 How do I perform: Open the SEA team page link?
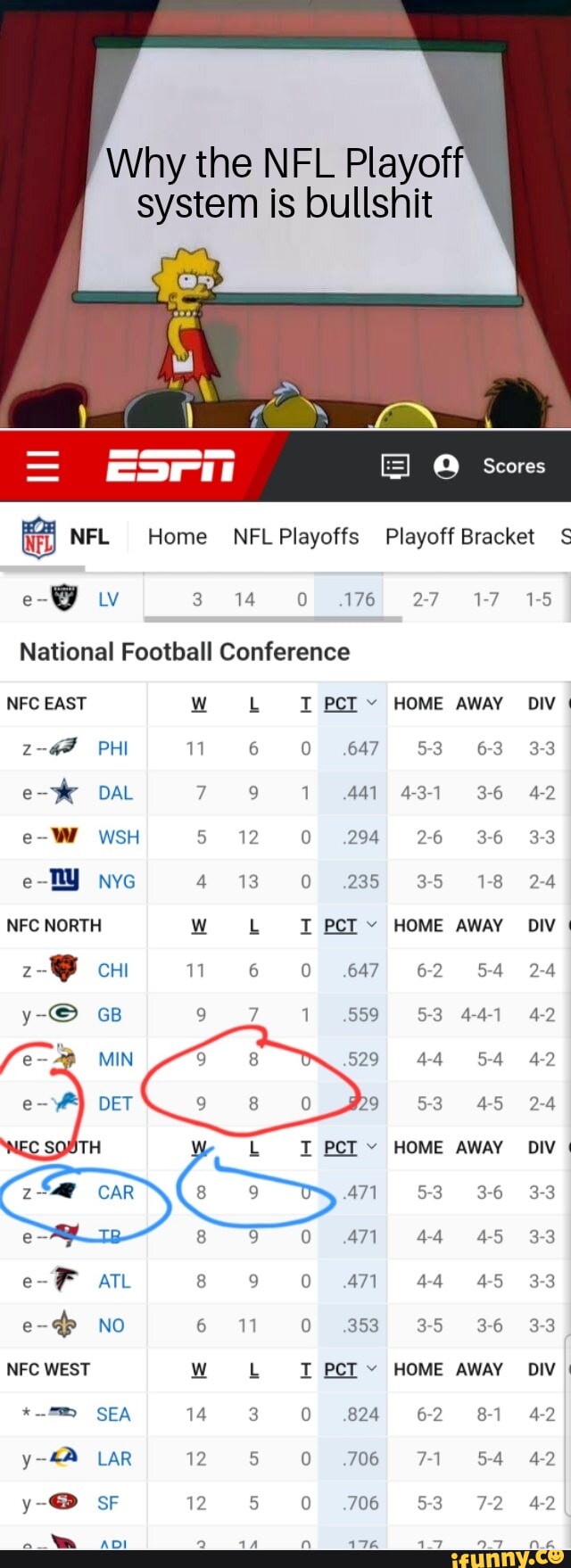113,1414
